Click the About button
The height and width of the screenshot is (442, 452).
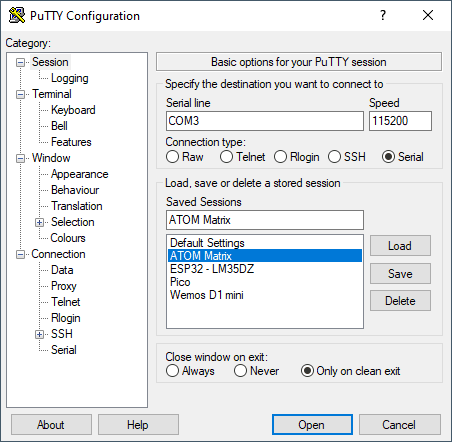[51, 425]
